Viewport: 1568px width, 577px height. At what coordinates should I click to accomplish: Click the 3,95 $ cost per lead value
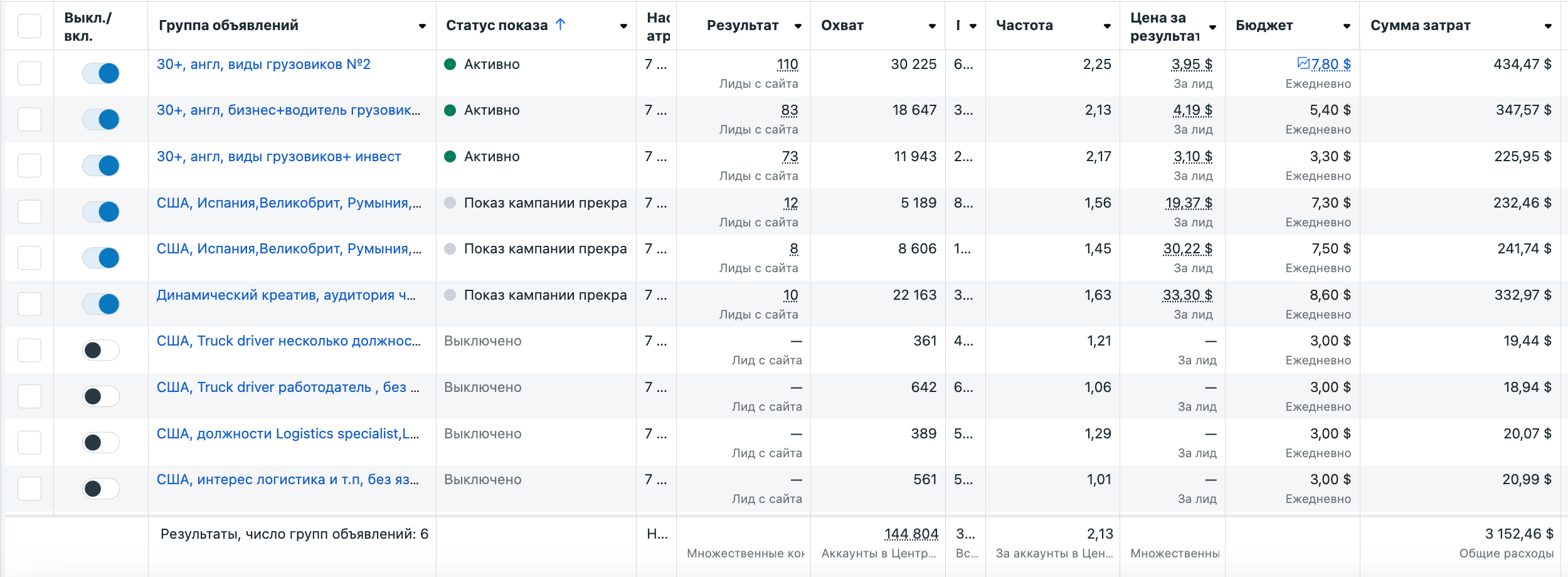click(x=1191, y=65)
